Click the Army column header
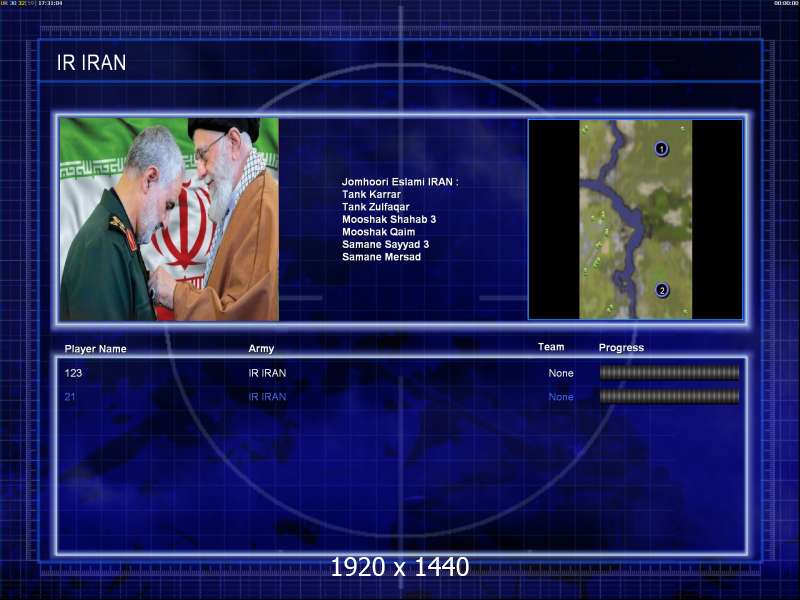The image size is (800, 600). 261,348
